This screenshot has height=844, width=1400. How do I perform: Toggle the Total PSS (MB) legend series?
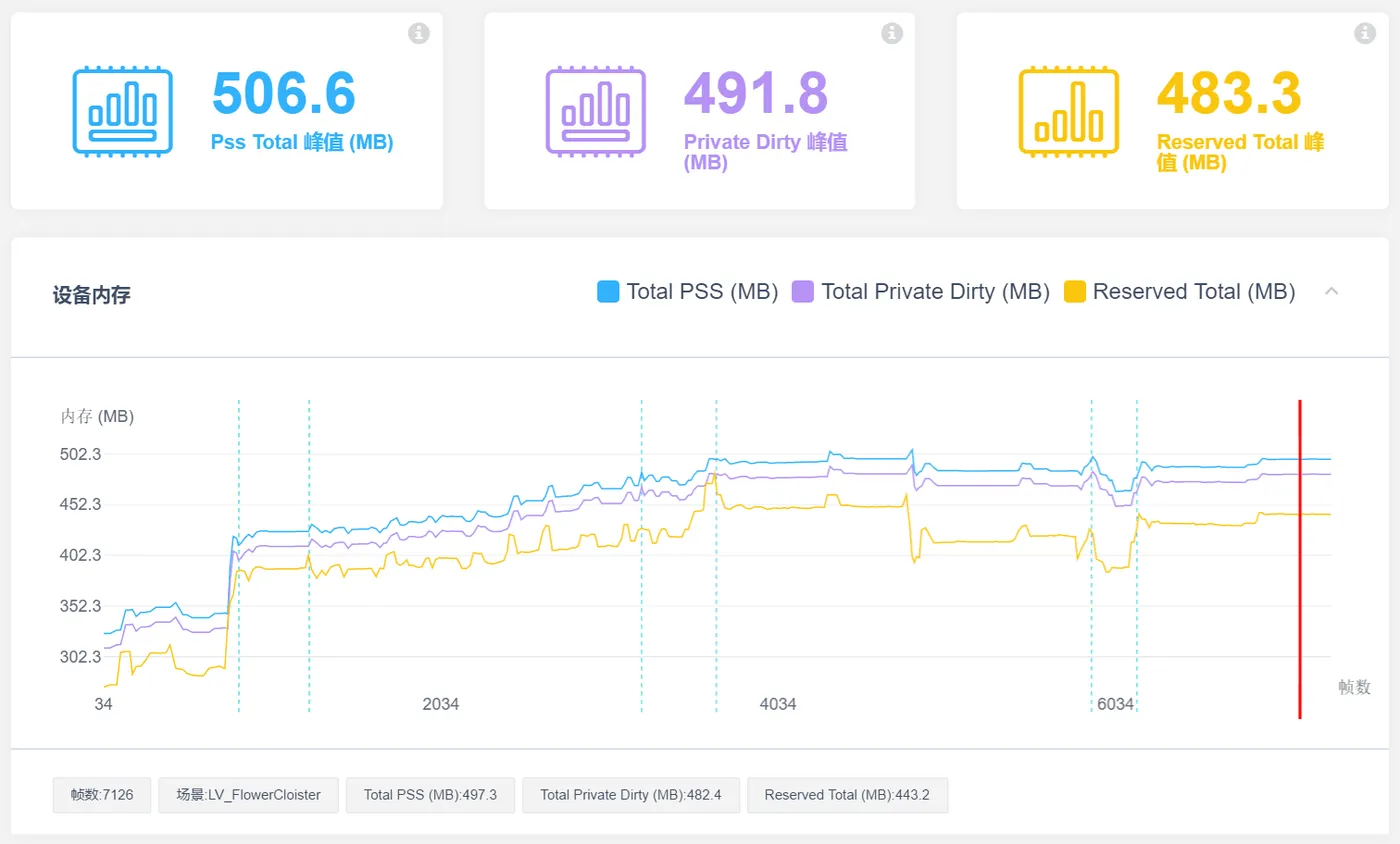688,292
